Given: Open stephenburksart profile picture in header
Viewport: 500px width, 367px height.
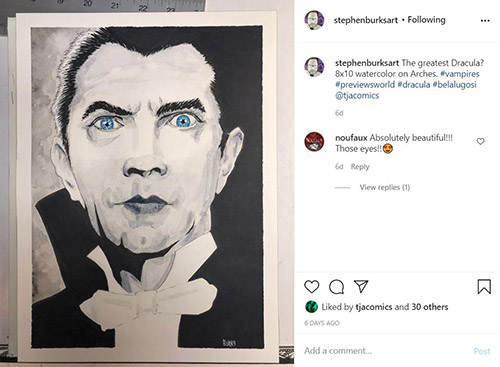Looking at the screenshot, I should point(314,20).
